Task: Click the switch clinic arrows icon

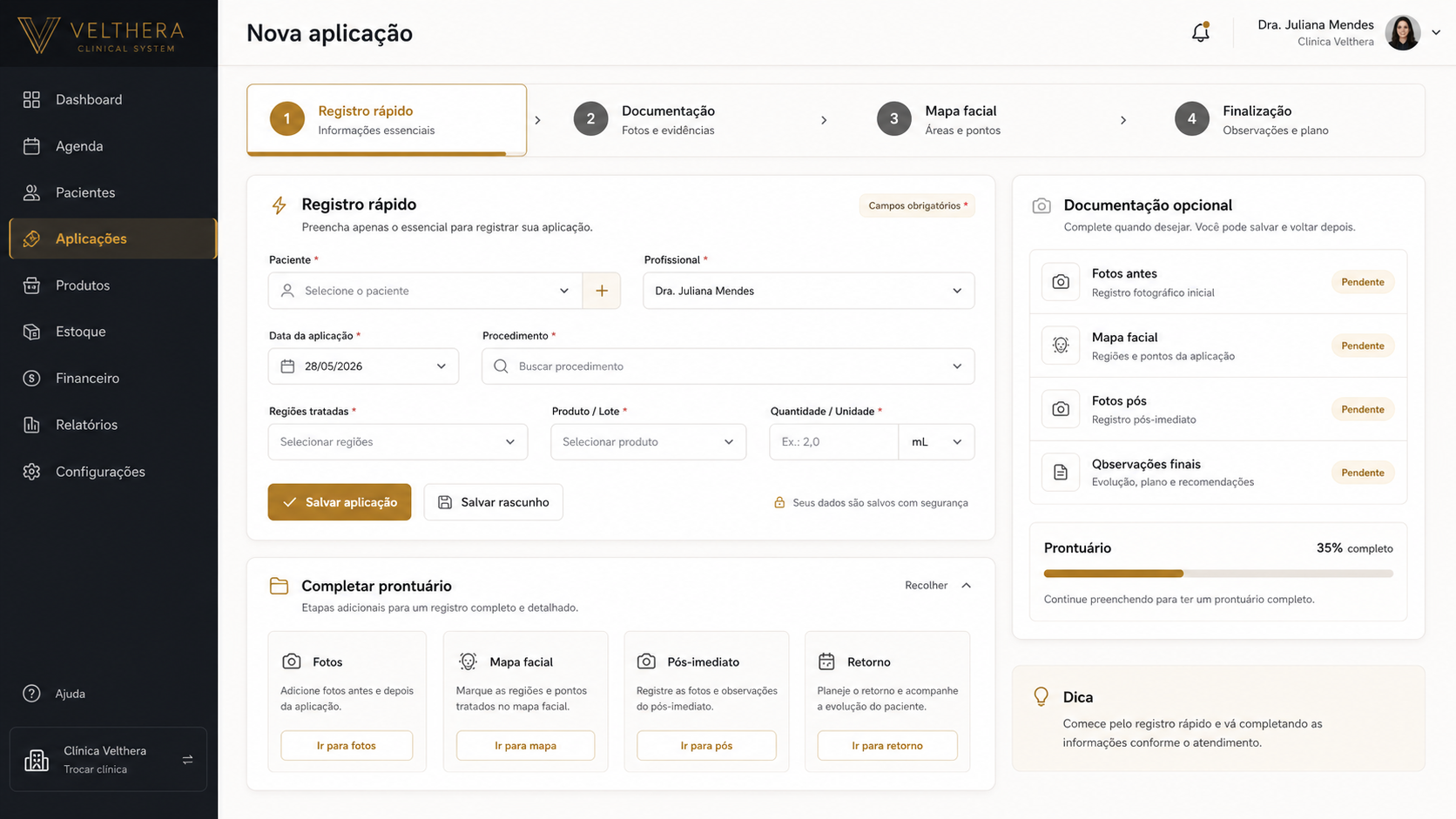Action: point(187,760)
